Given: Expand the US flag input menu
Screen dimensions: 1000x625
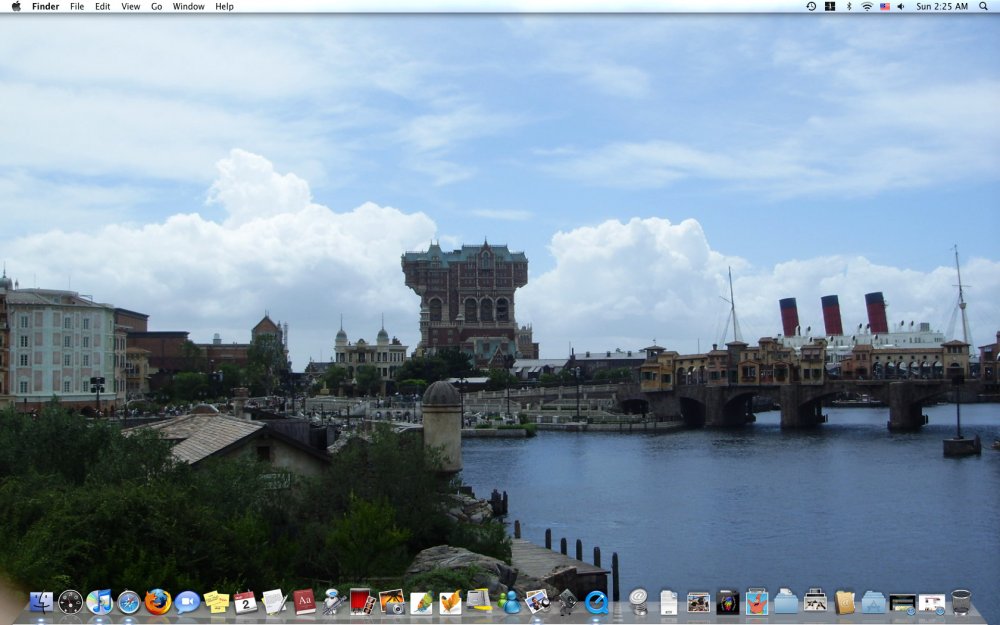Looking at the screenshot, I should tap(884, 6).
